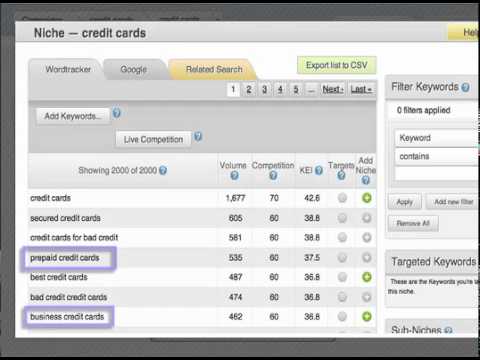Go to results page 3

click(x=264, y=89)
